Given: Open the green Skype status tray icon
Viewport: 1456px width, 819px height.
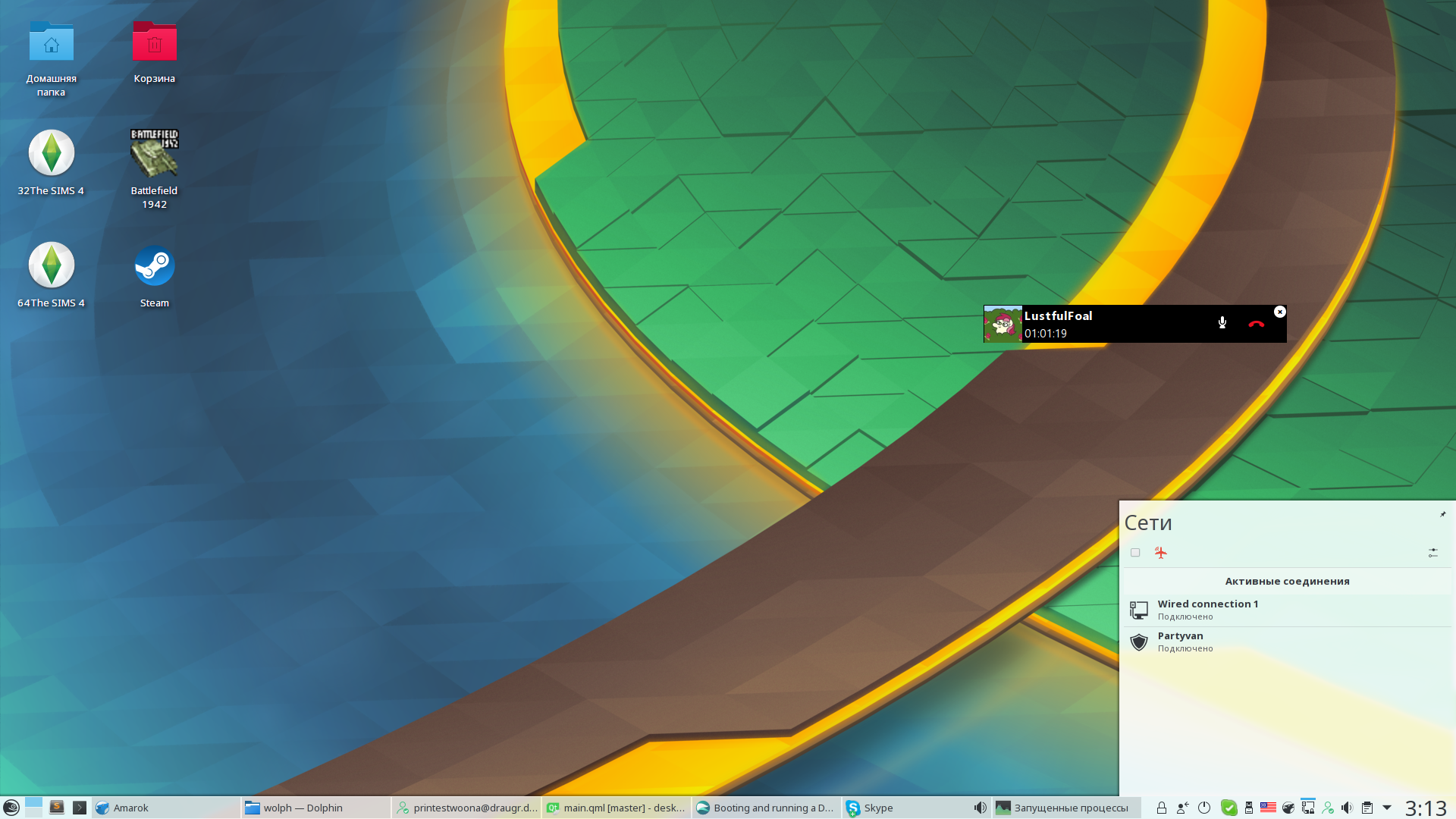Looking at the screenshot, I should point(1229,808).
